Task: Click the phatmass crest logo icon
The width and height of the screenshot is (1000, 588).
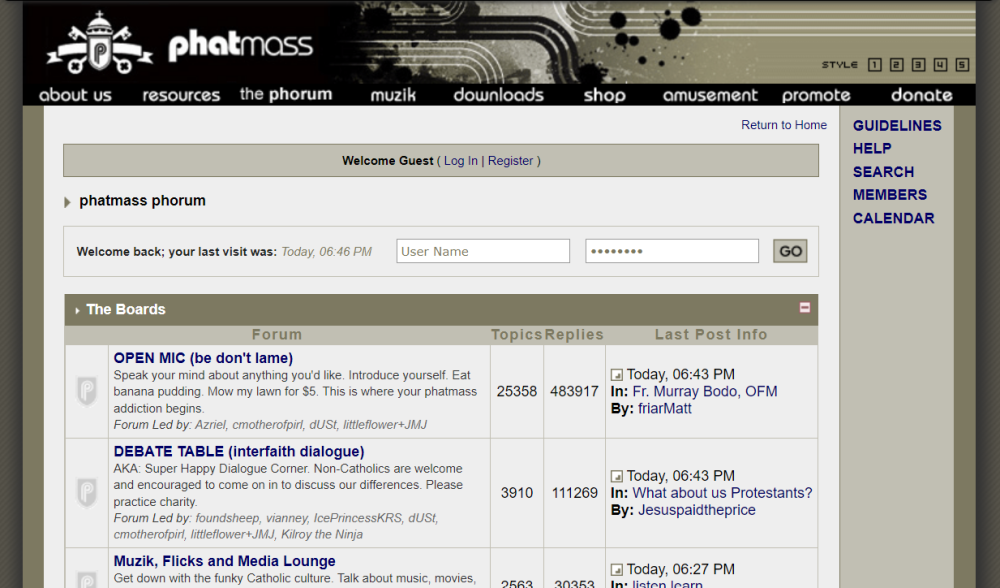Action: tap(99, 43)
